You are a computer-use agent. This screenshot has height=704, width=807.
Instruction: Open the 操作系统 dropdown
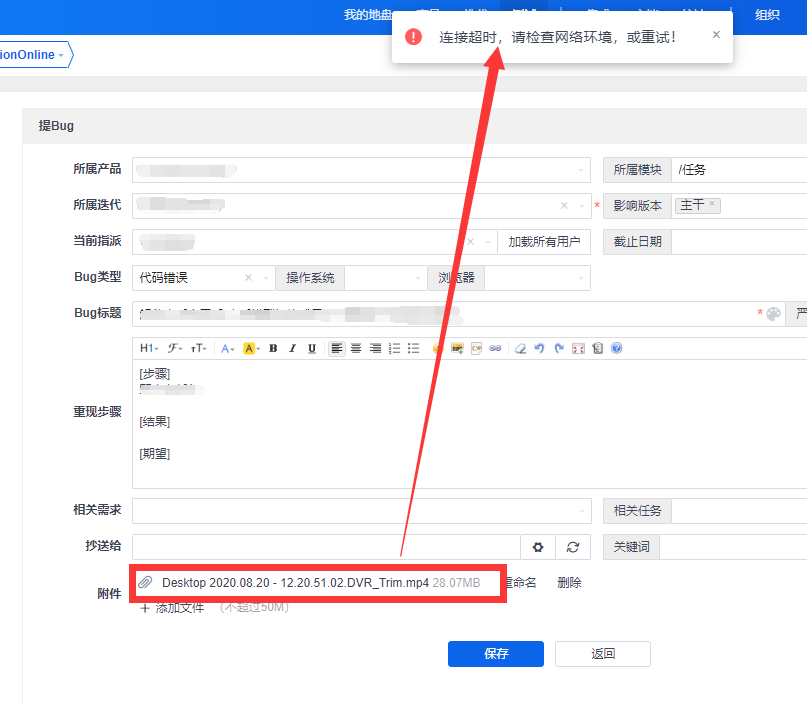click(418, 278)
